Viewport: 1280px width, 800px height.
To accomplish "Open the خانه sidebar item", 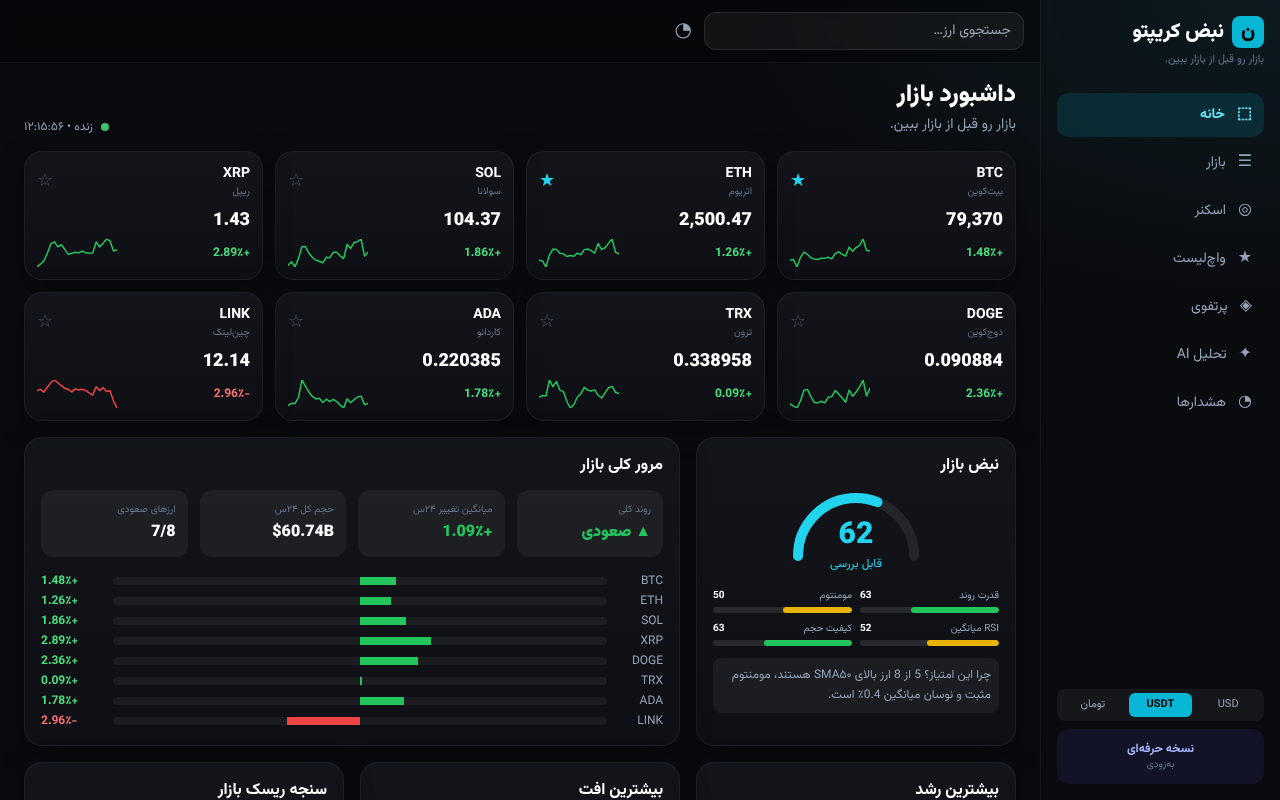I will click(1160, 114).
